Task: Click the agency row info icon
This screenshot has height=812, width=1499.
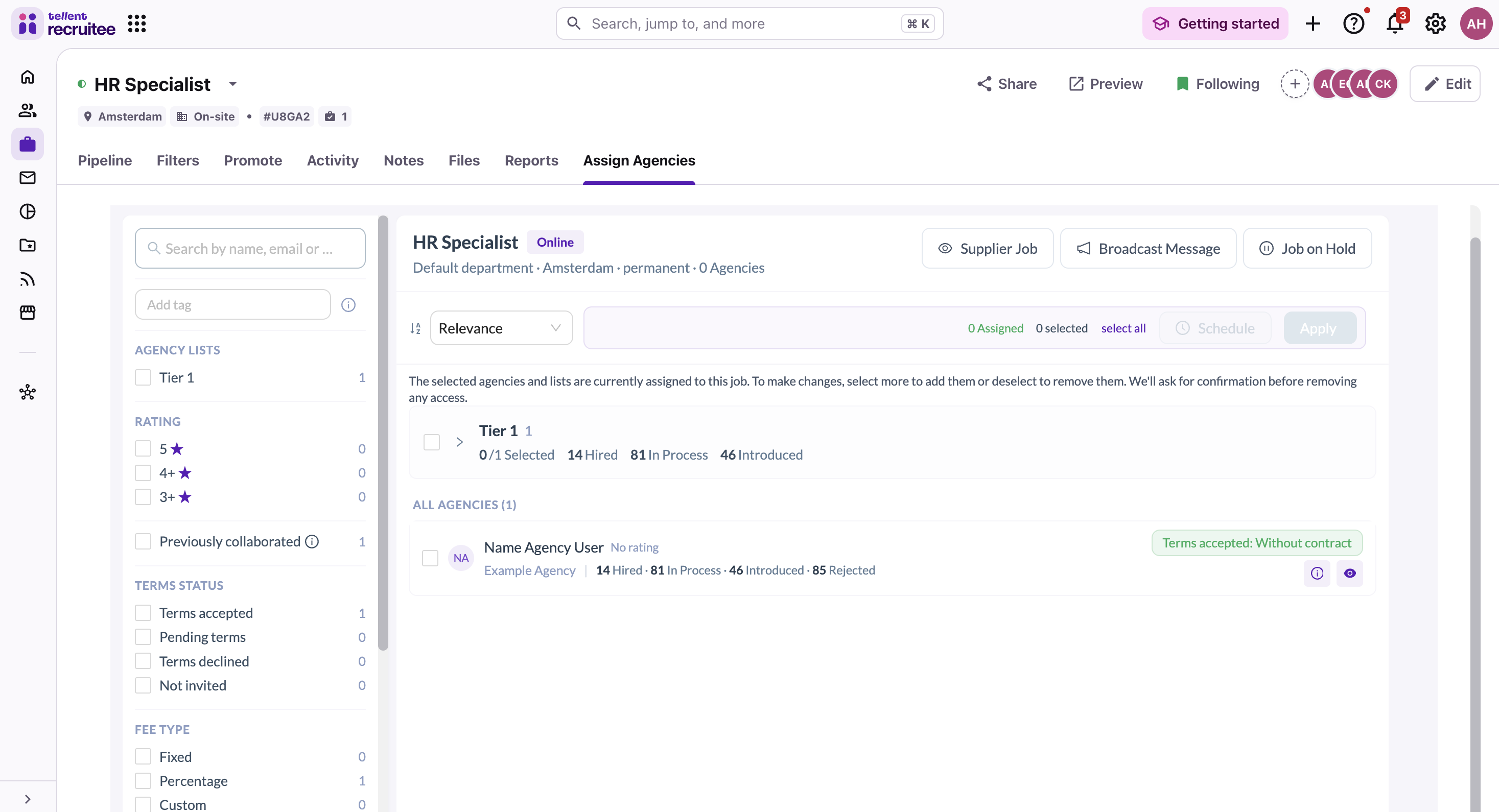Action: [x=1317, y=573]
